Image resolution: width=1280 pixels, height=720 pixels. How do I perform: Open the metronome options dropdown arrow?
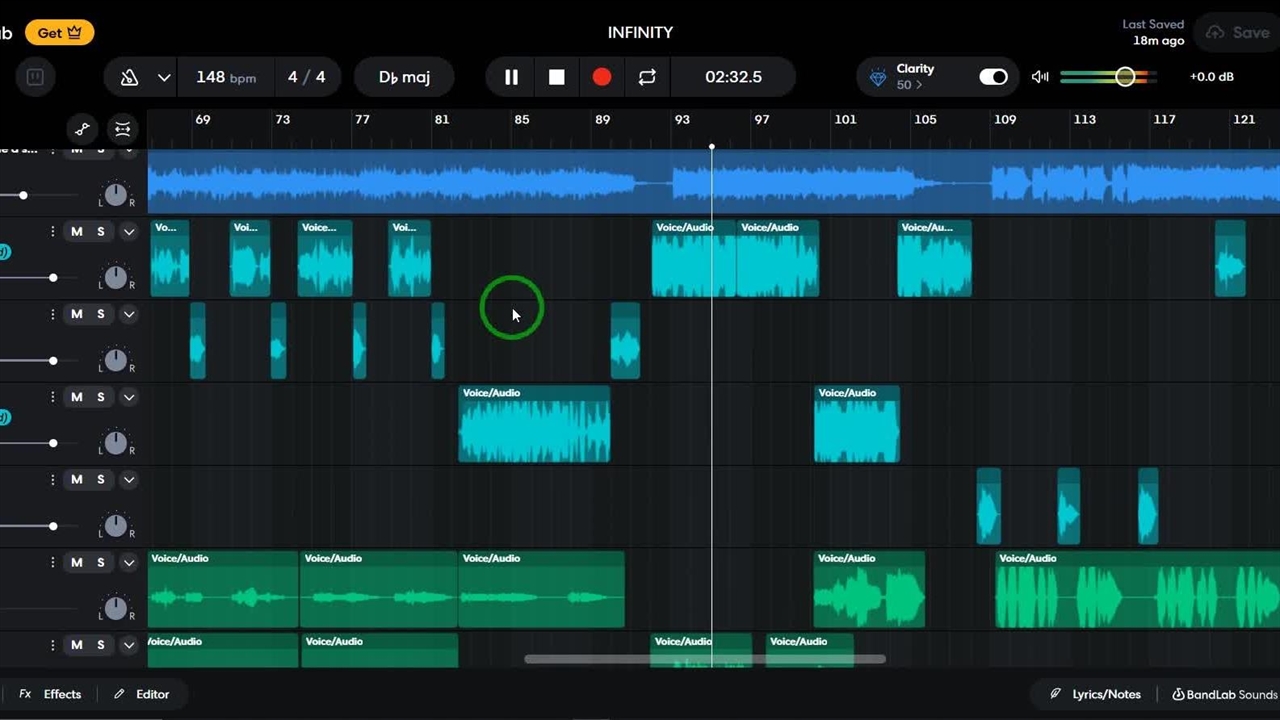(164, 77)
